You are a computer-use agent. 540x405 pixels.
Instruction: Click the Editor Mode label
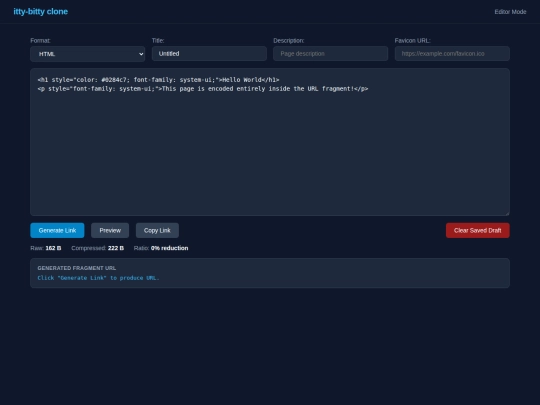point(510,12)
